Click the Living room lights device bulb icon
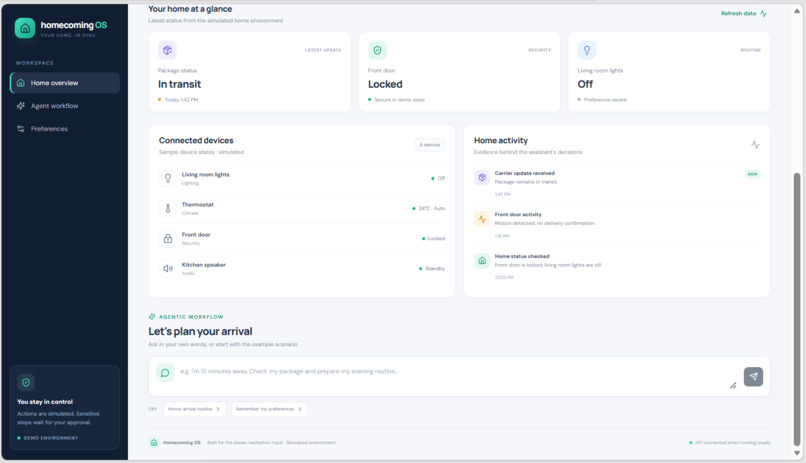The height and width of the screenshot is (463, 806). point(168,178)
